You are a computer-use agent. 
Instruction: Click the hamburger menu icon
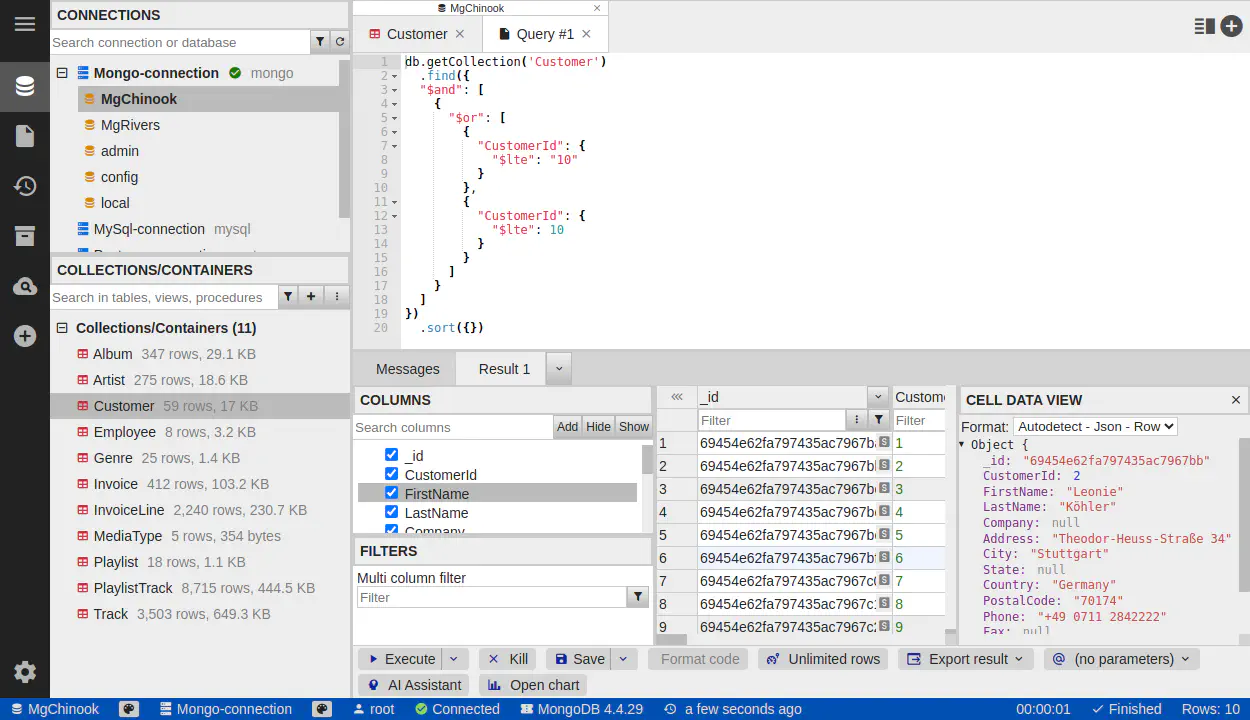tap(25, 24)
